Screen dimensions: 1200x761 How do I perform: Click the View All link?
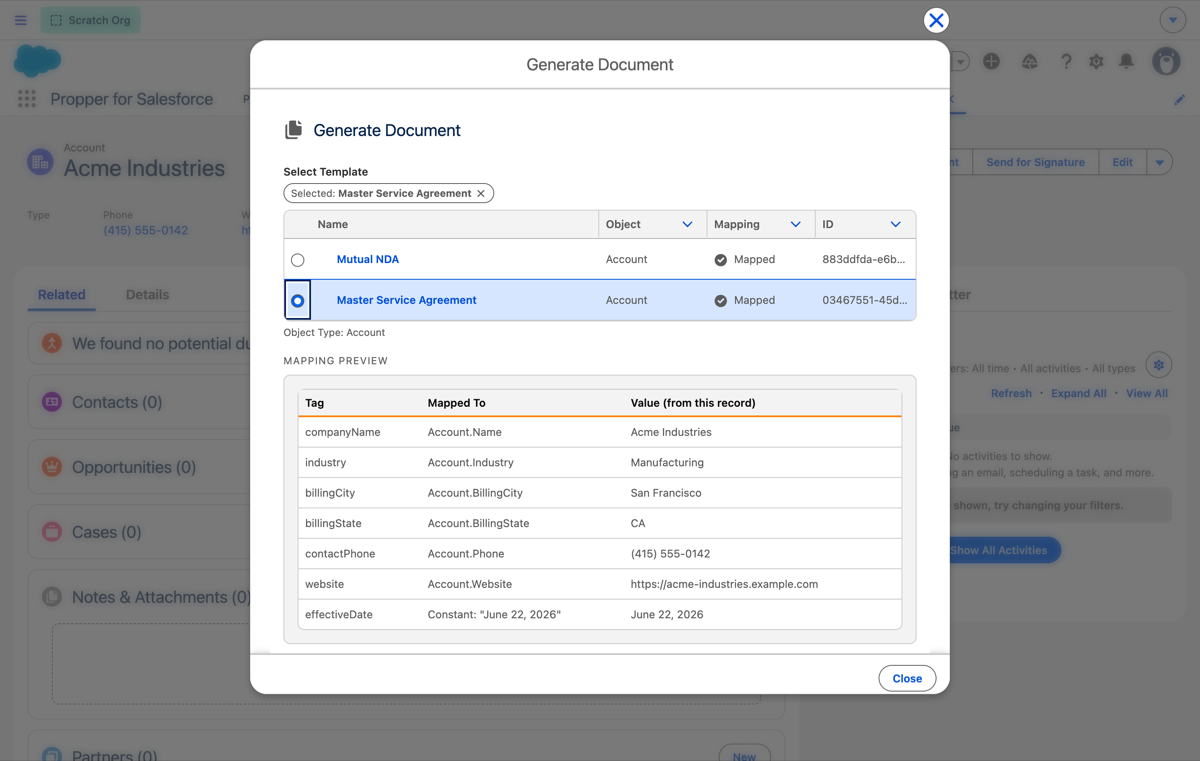coord(1147,393)
